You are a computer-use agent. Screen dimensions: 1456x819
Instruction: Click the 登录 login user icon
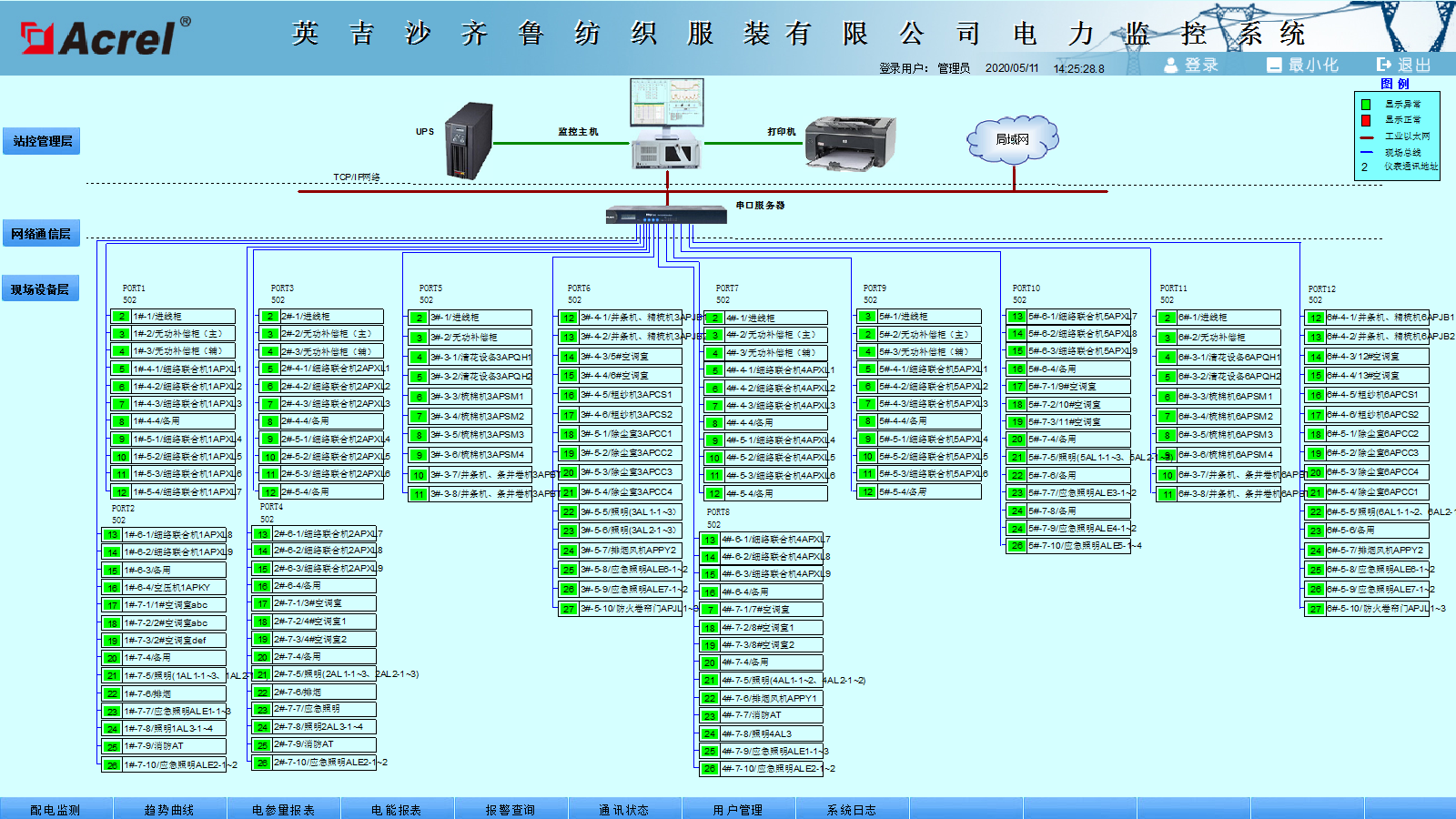point(1171,65)
